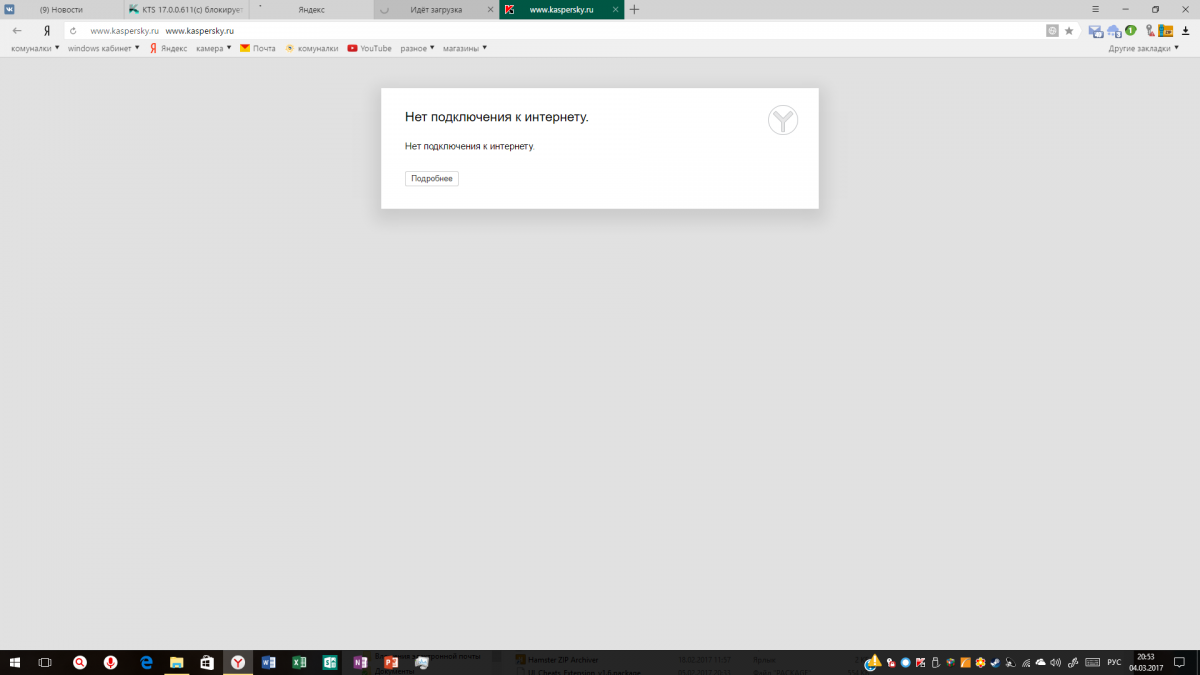
Task: Open Task View on the taskbar
Action: (x=45, y=662)
